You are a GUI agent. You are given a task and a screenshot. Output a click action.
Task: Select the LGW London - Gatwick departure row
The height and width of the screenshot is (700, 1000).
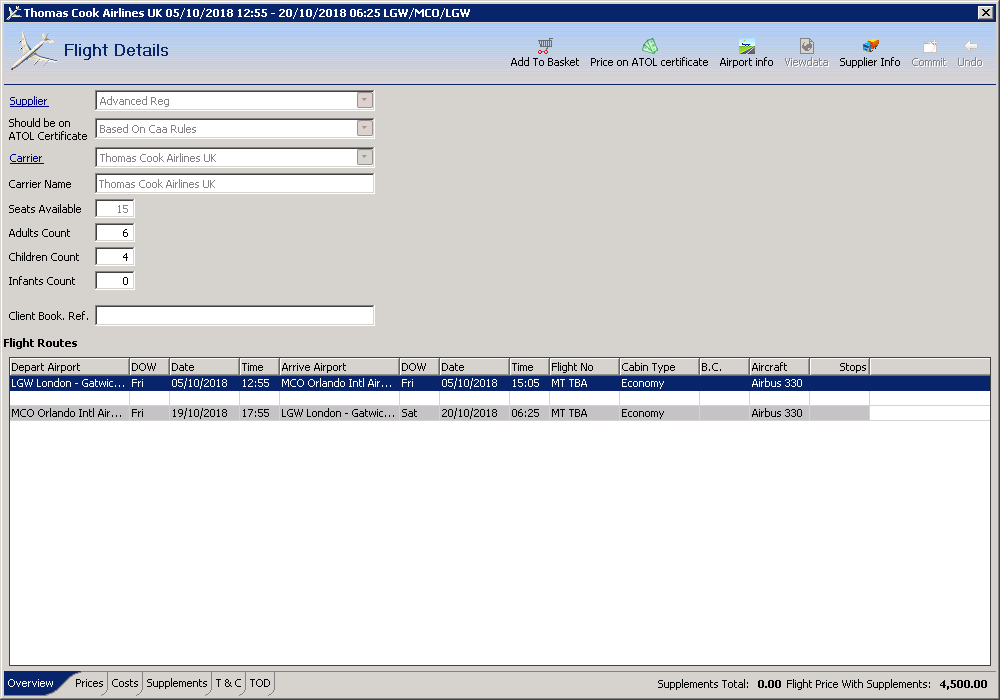pos(500,383)
